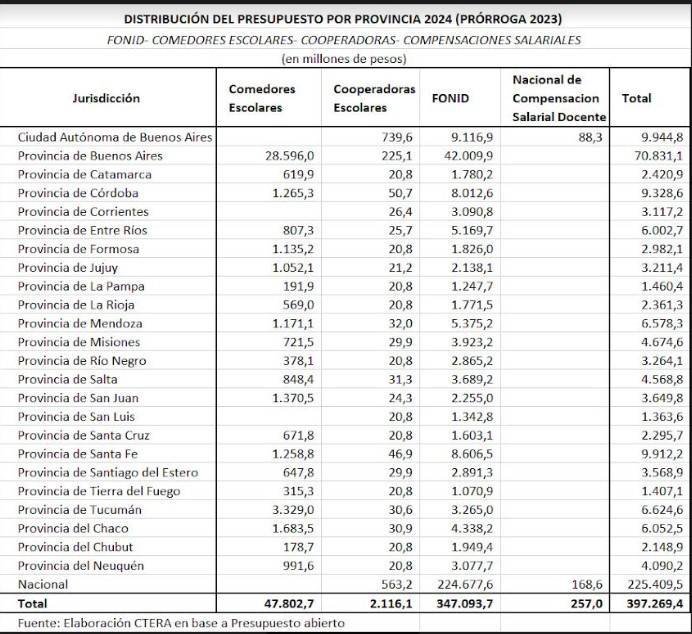
Task: Click the 'Jurisdicción' column header
Action: point(106,98)
